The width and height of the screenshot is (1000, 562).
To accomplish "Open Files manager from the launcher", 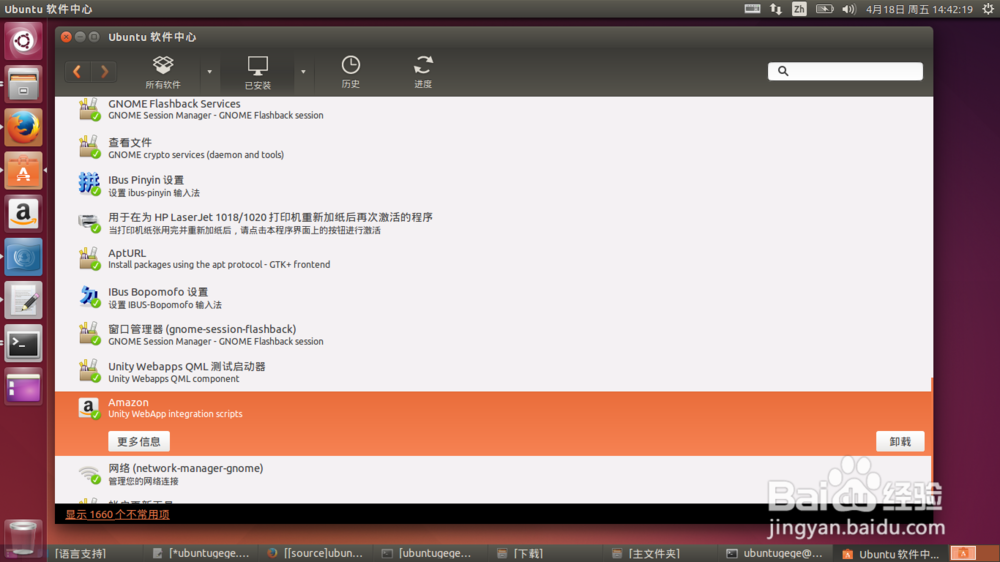I will click(24, 84).
